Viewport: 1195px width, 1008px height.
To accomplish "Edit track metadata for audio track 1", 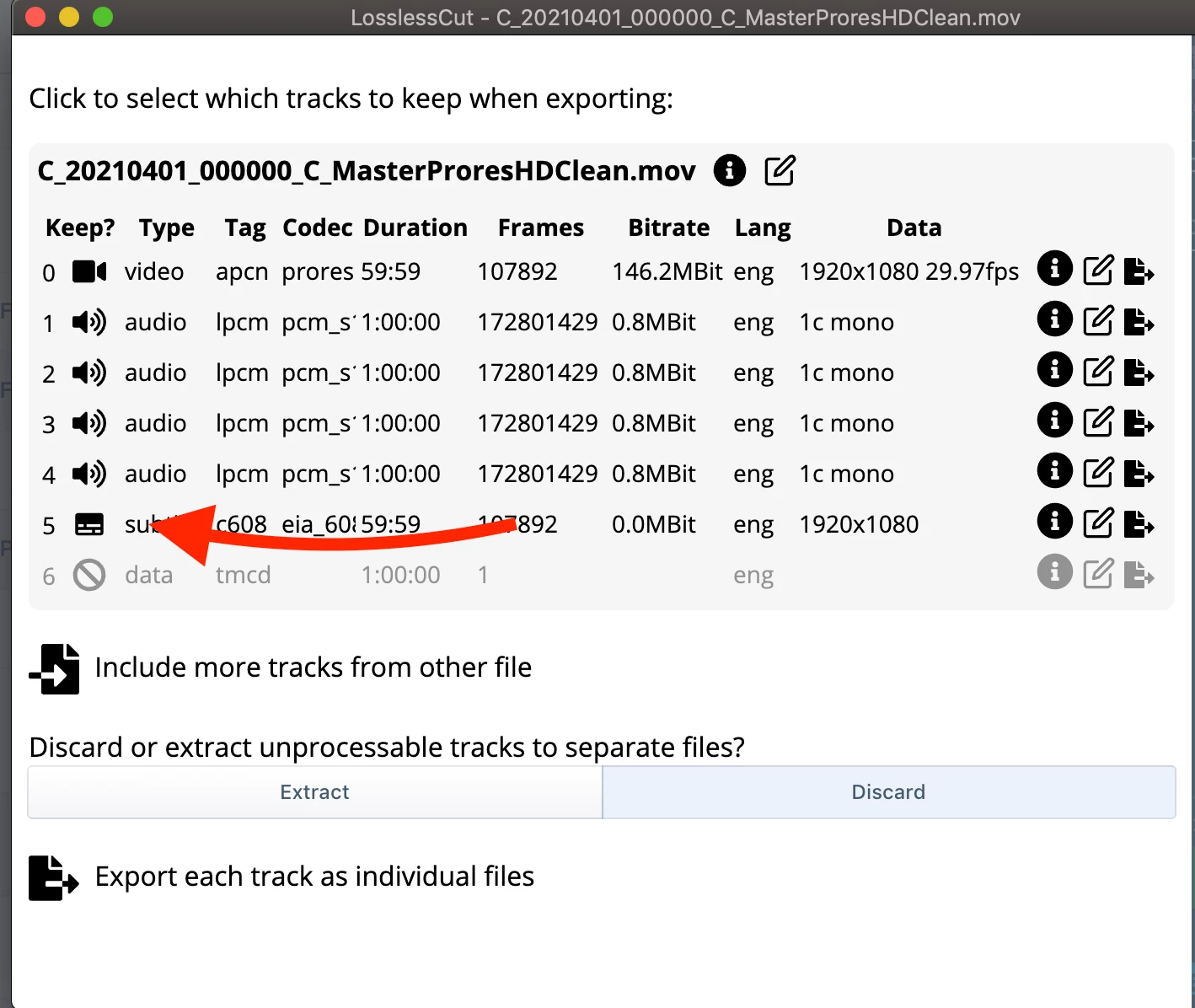I will [x=1098, y=321].
